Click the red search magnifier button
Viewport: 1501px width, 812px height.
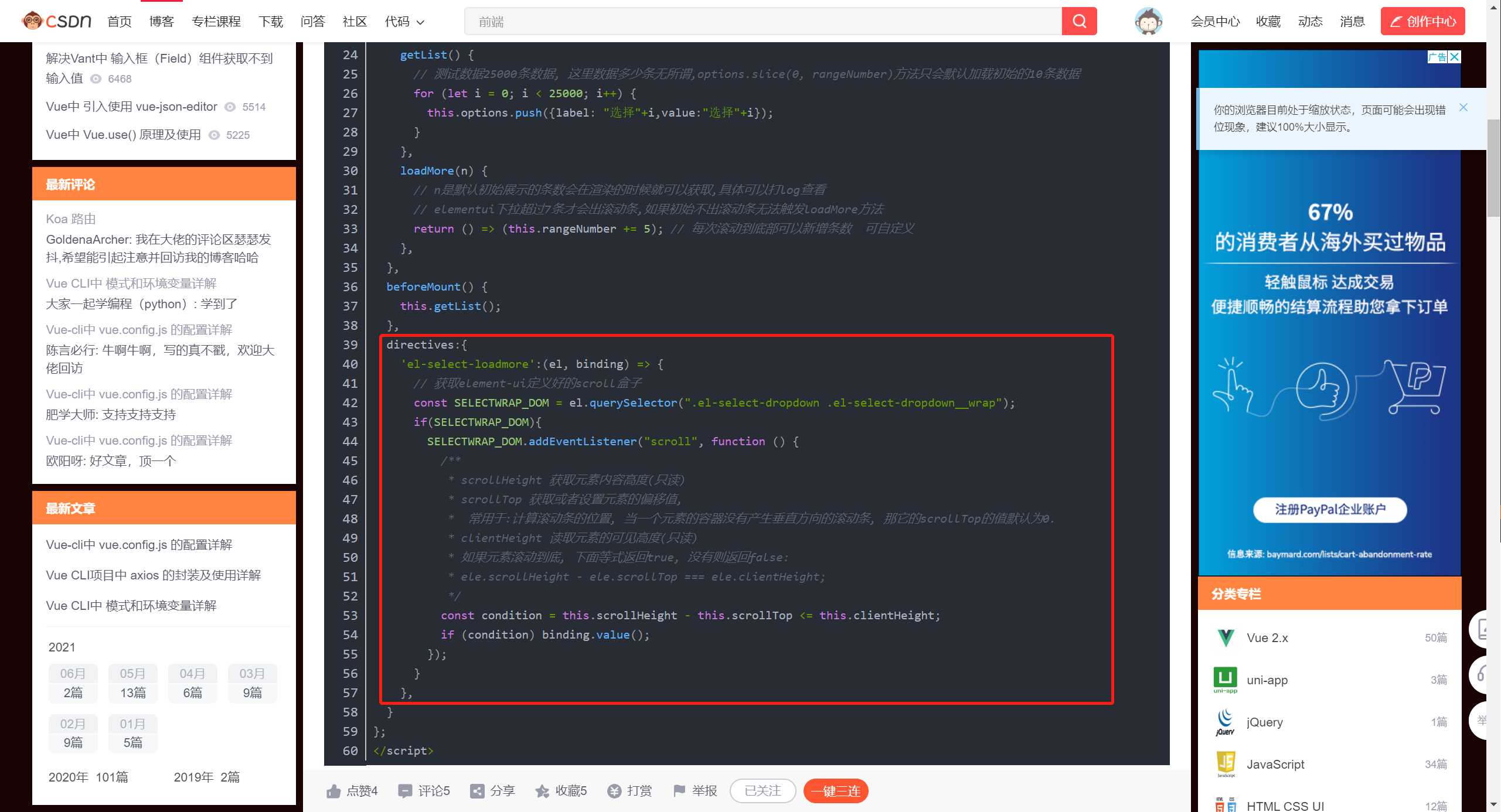(1078, 22)
